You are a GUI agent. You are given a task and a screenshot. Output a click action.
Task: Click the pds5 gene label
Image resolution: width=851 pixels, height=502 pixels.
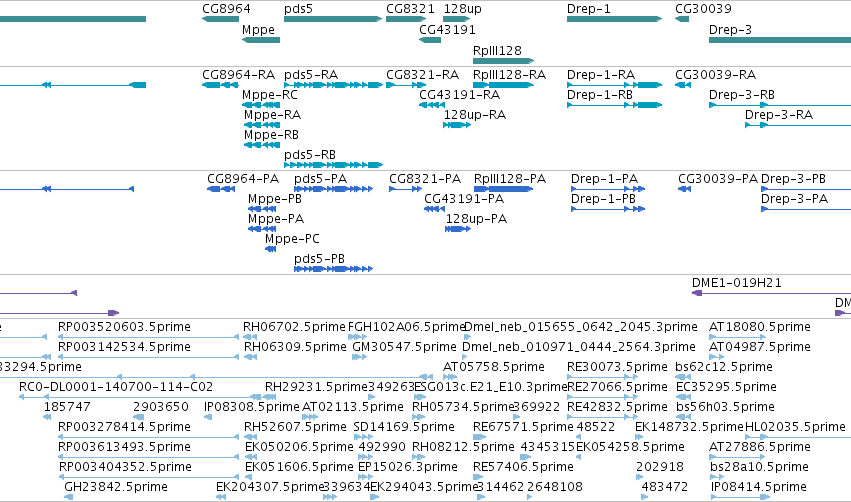pyautogui.click(x=298, y=9)
